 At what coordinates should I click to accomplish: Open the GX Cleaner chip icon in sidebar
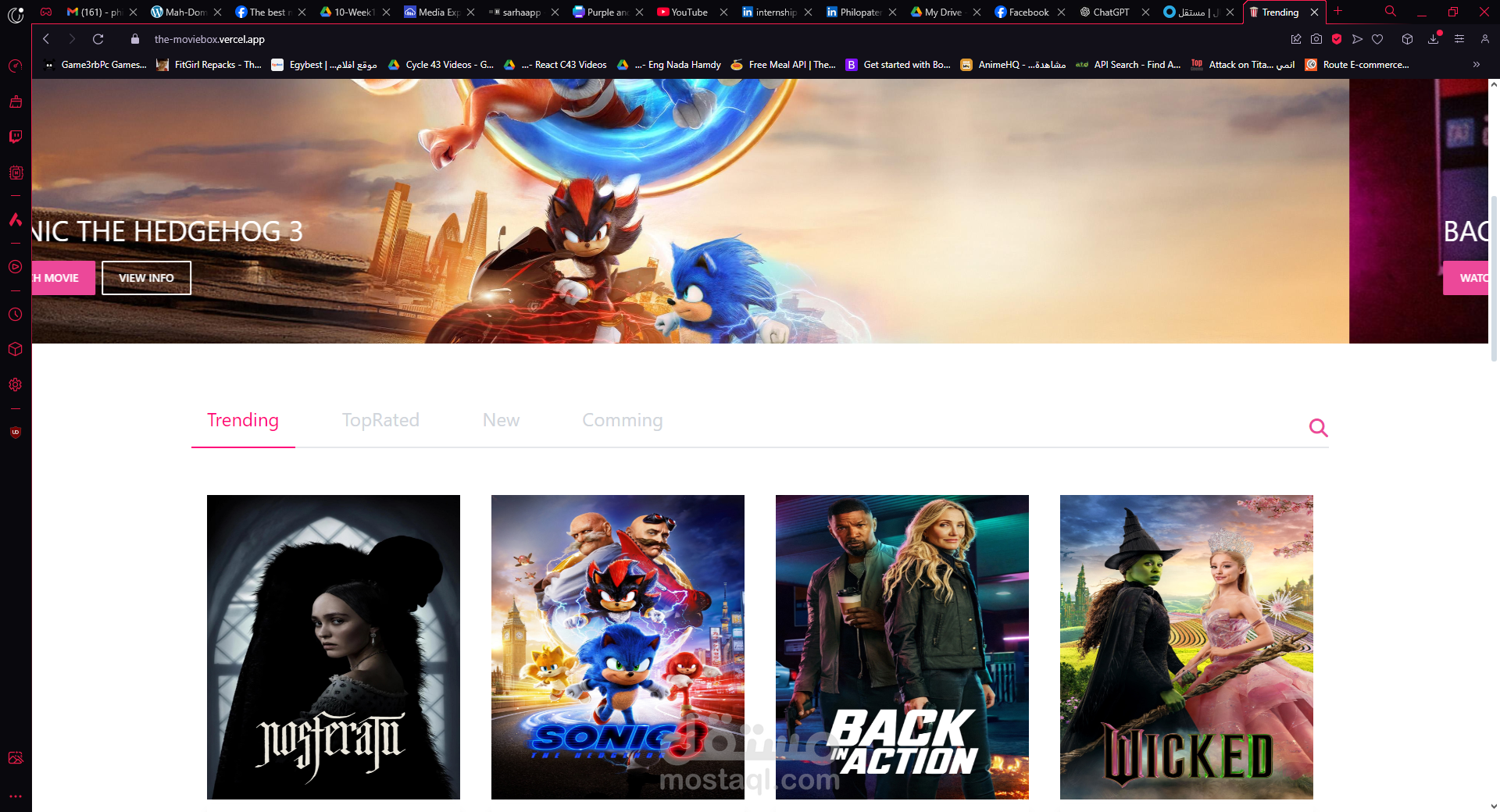[x=16, y=173]
